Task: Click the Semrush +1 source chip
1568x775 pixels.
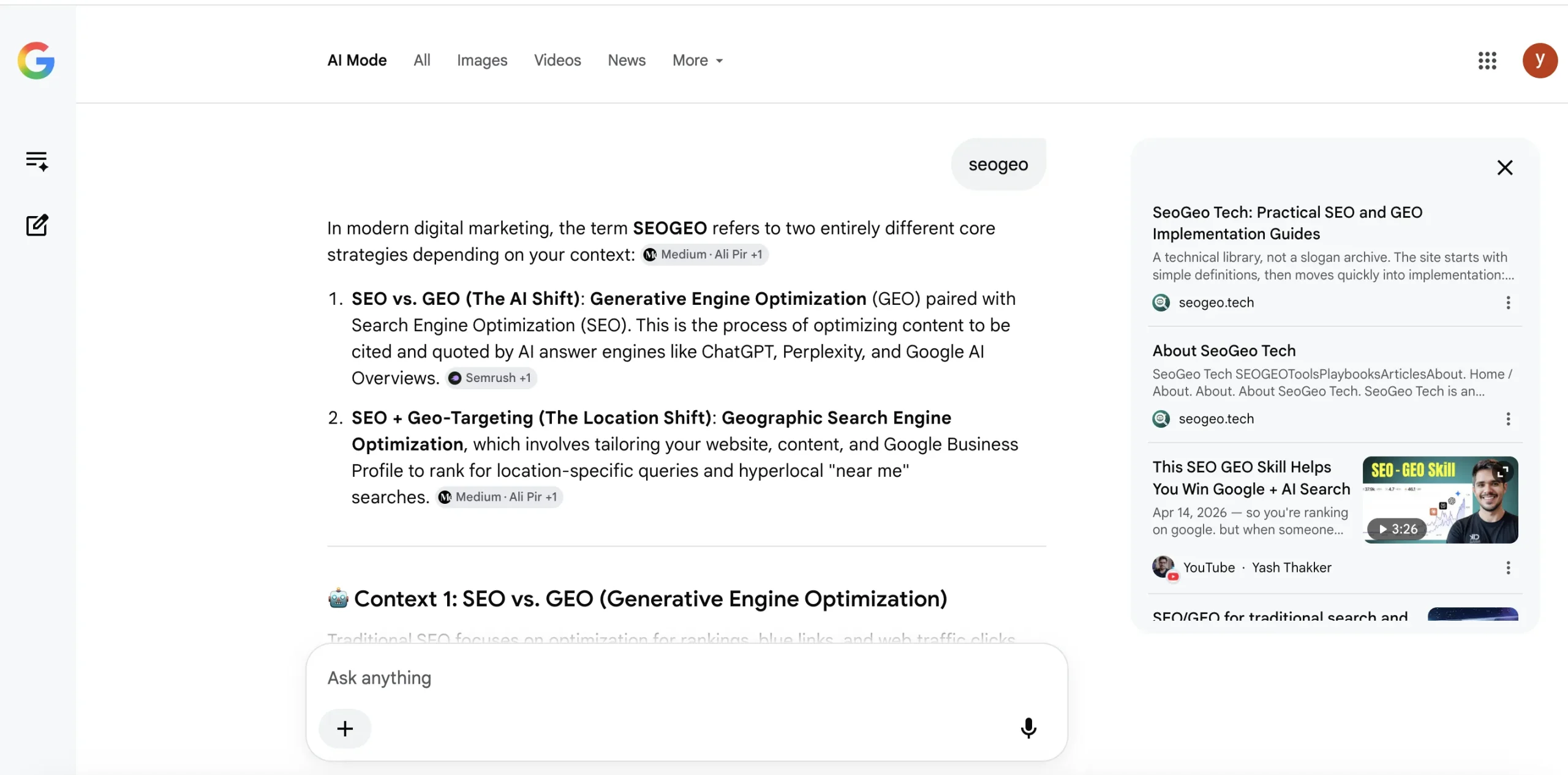Action: coord(491,378)
